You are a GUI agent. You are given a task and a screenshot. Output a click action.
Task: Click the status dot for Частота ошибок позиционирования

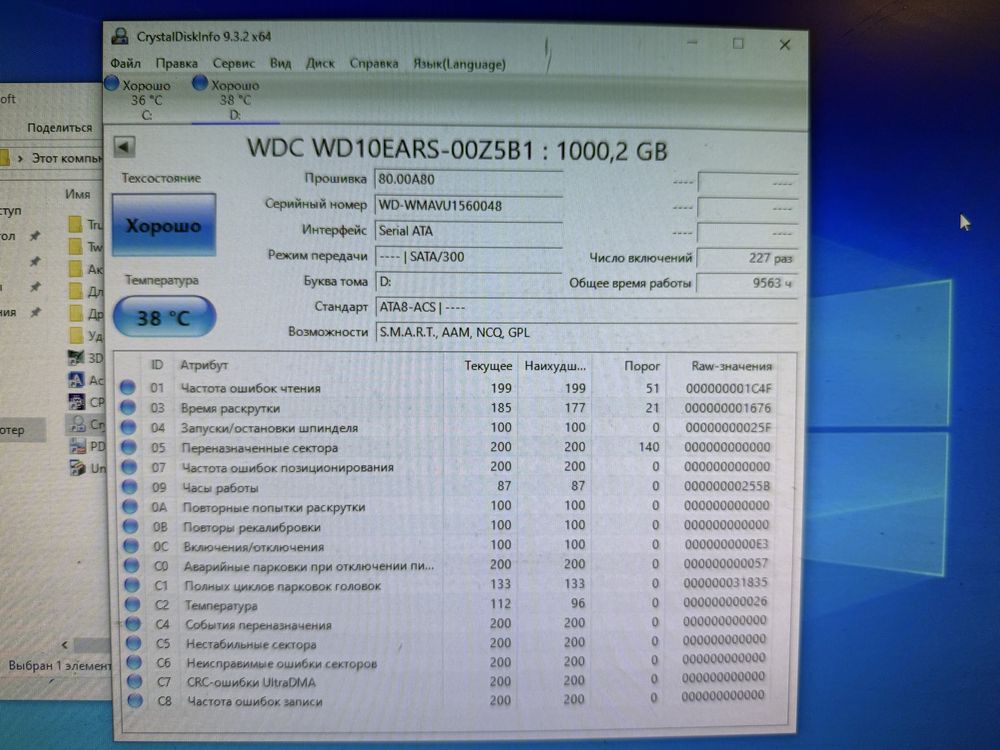129,466
